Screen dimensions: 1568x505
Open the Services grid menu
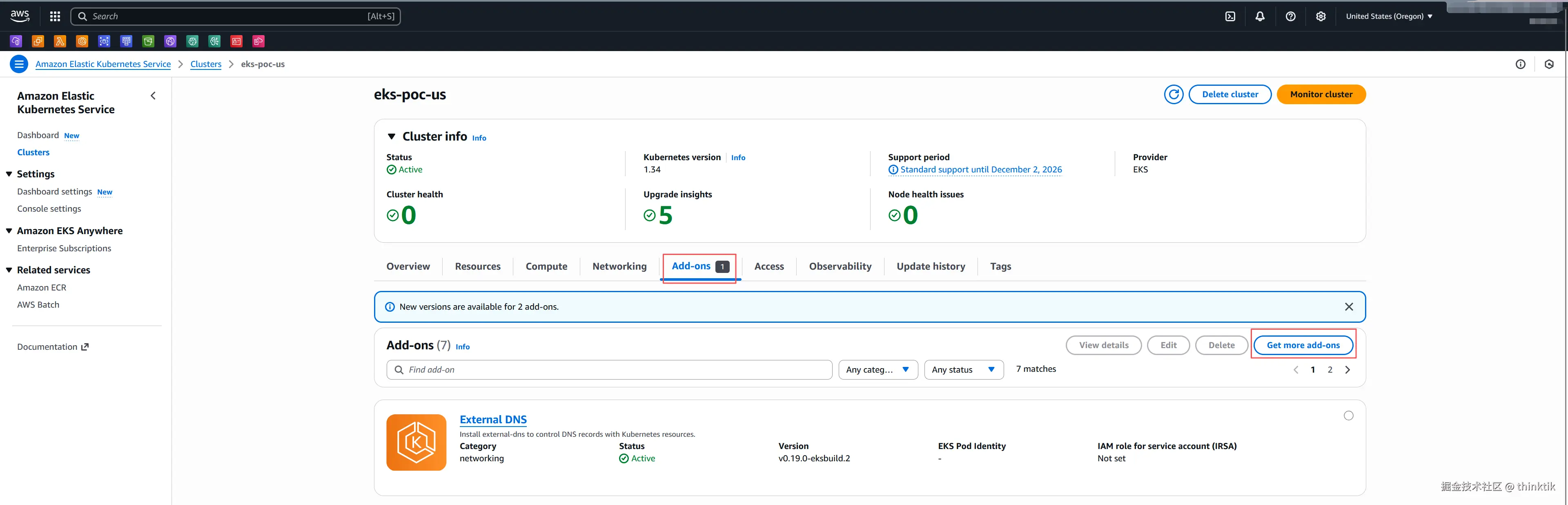click(x=55, y=16)
